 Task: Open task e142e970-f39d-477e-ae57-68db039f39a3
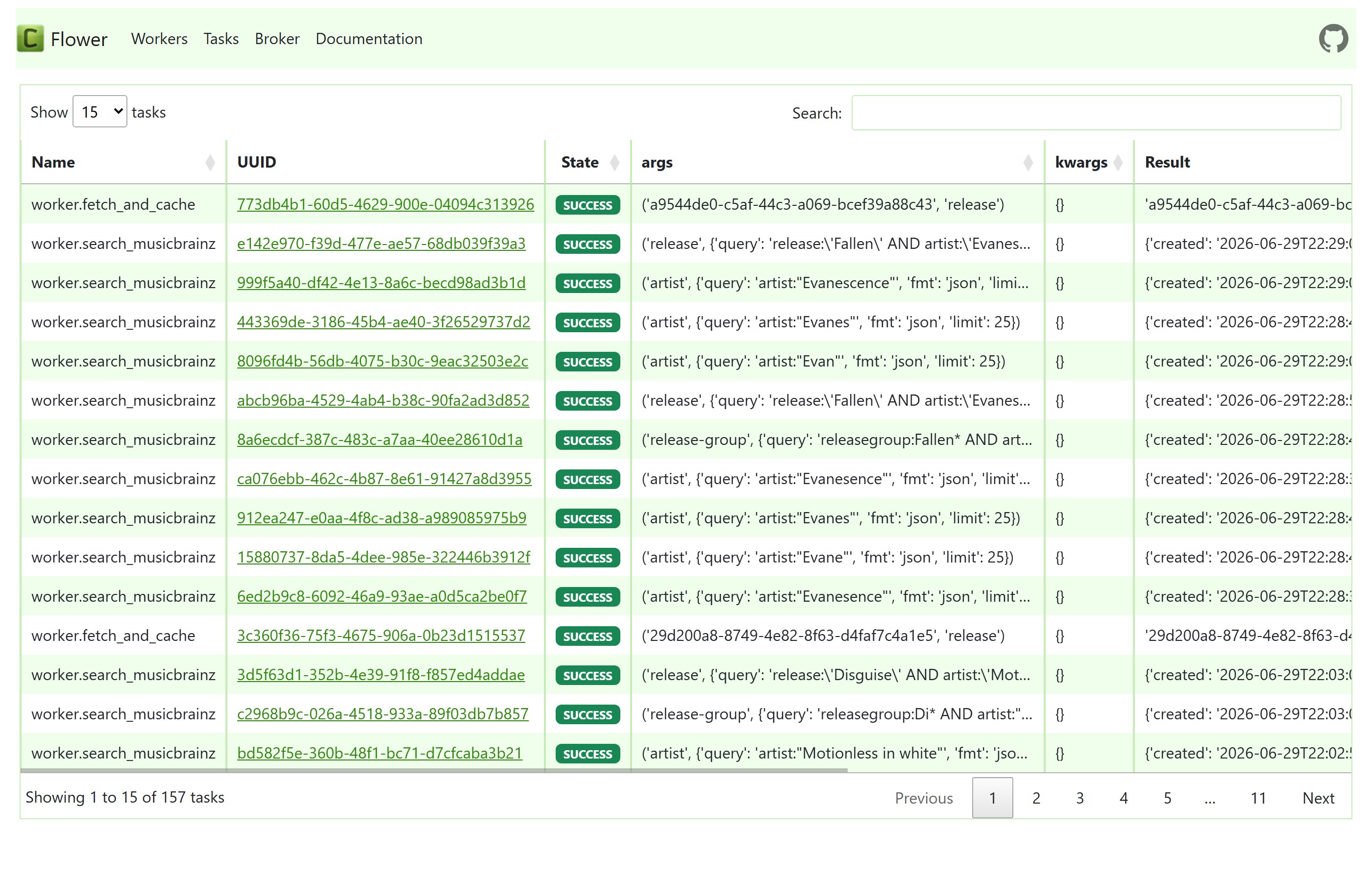click(381, 244)
